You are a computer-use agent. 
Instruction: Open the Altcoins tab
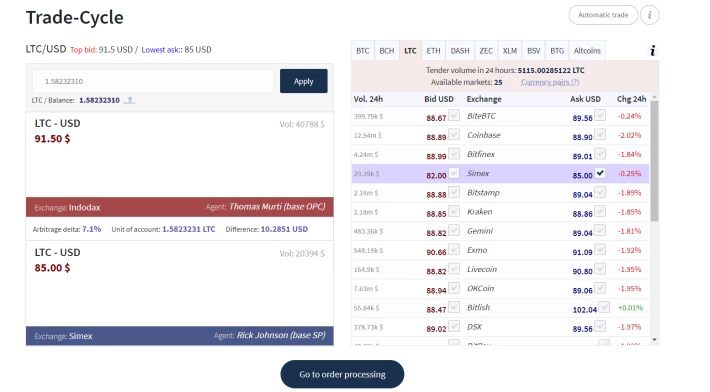pos(587,51)
